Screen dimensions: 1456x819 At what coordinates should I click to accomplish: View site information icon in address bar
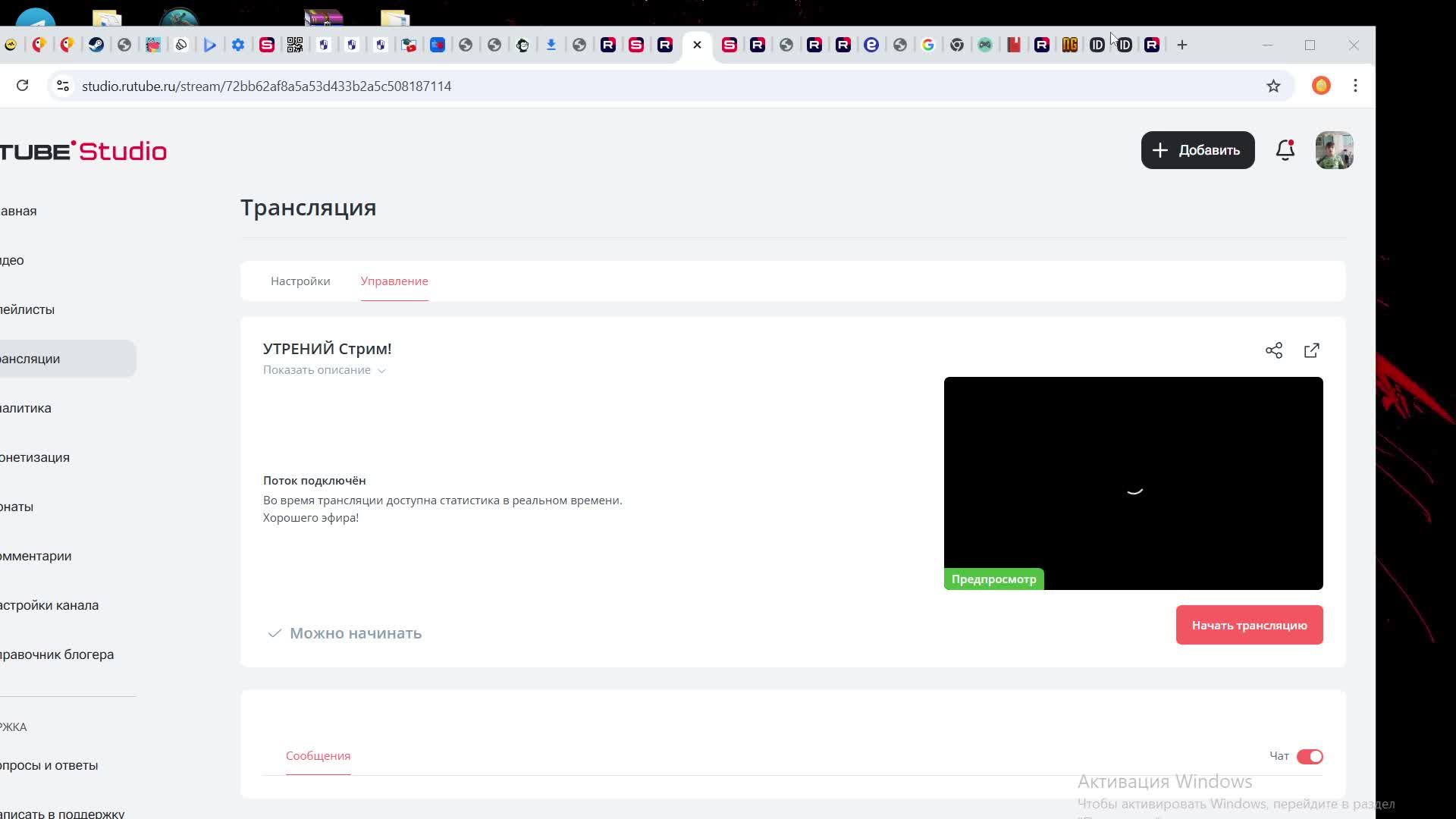[x=63, y=86]
